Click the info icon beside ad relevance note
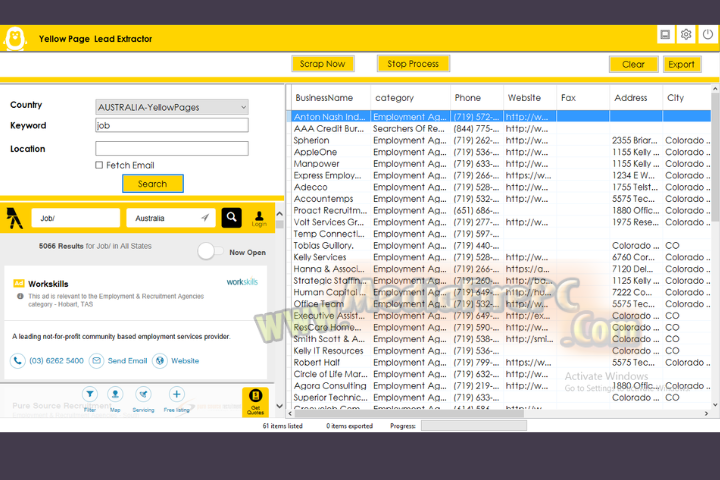720x480 pixels. point(20,296)
